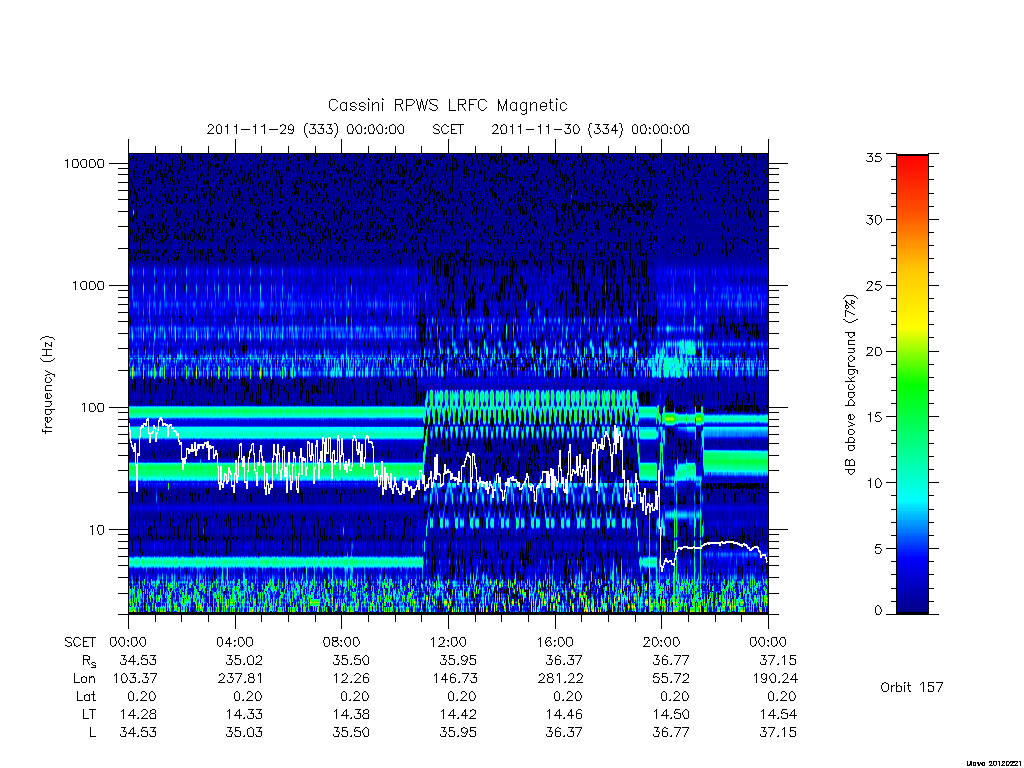This screenshot has width=1024, height=768.
Task: Click the LT value 14.54
Action: pyautogui.click(x=778, y=715)
